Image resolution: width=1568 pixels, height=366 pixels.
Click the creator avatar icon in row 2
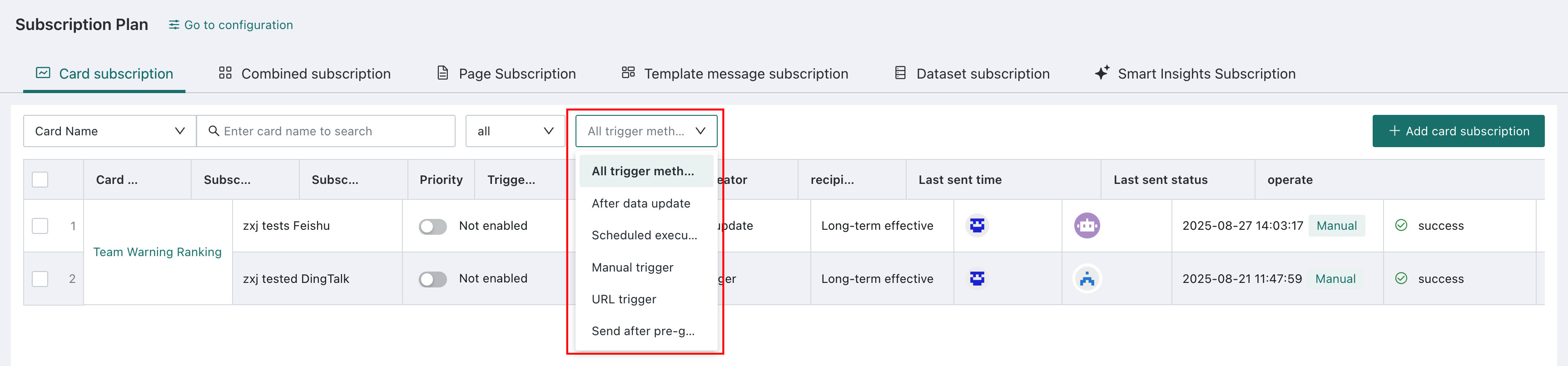pyautogui.click(x=977, y=279)
